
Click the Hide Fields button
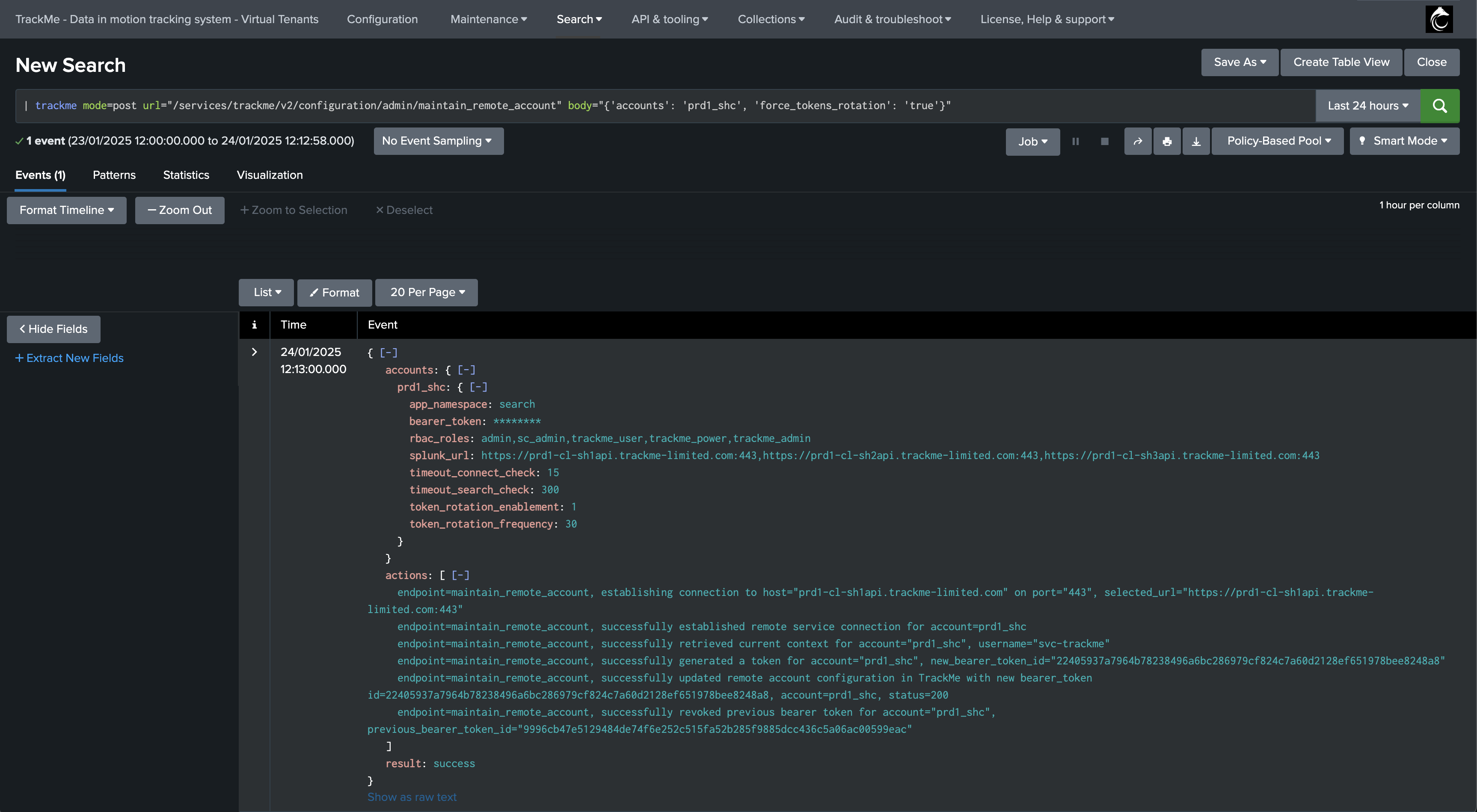click(x=53, y=329)
